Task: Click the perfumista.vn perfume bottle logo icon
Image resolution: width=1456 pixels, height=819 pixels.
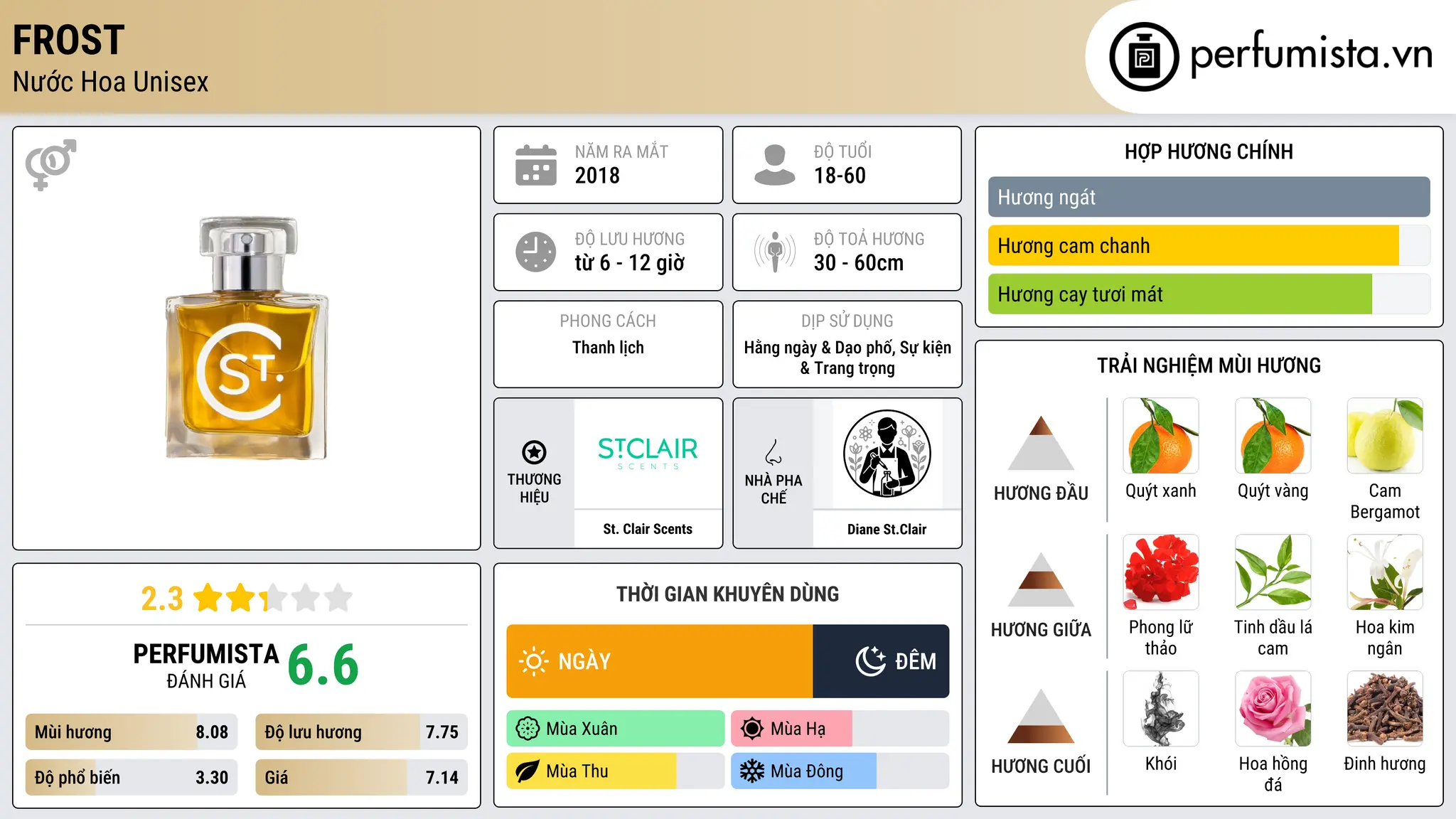Action: click(x=1144, y=57)
